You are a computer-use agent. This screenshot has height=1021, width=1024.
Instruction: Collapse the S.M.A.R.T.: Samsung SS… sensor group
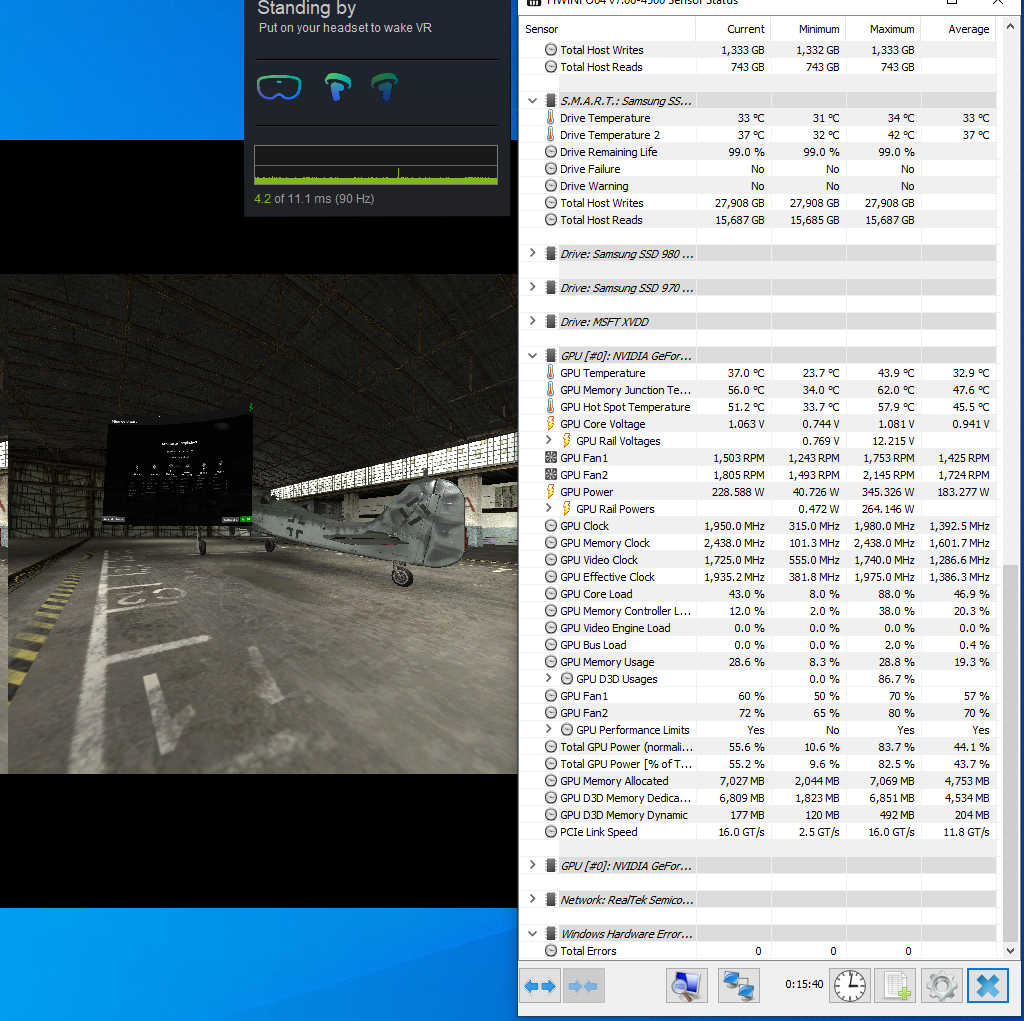532,101
